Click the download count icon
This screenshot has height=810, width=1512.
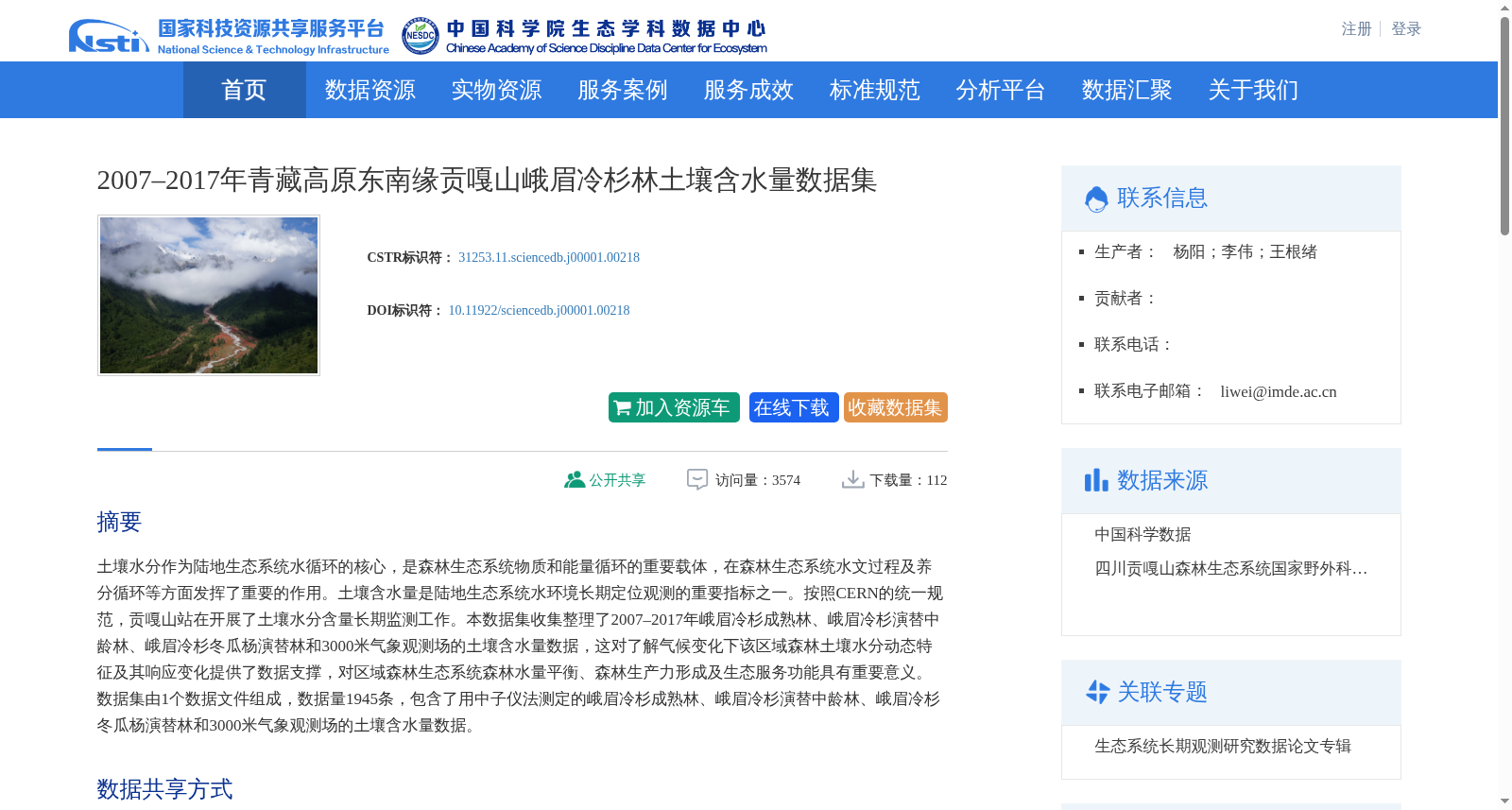tap(852, 479)
